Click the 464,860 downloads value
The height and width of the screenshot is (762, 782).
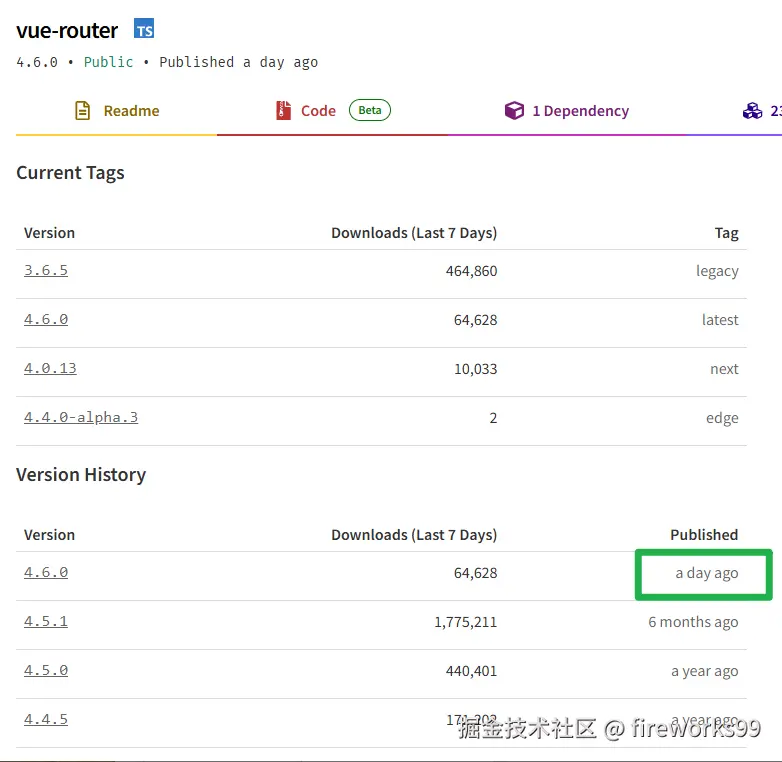click(x=471, y=271)
